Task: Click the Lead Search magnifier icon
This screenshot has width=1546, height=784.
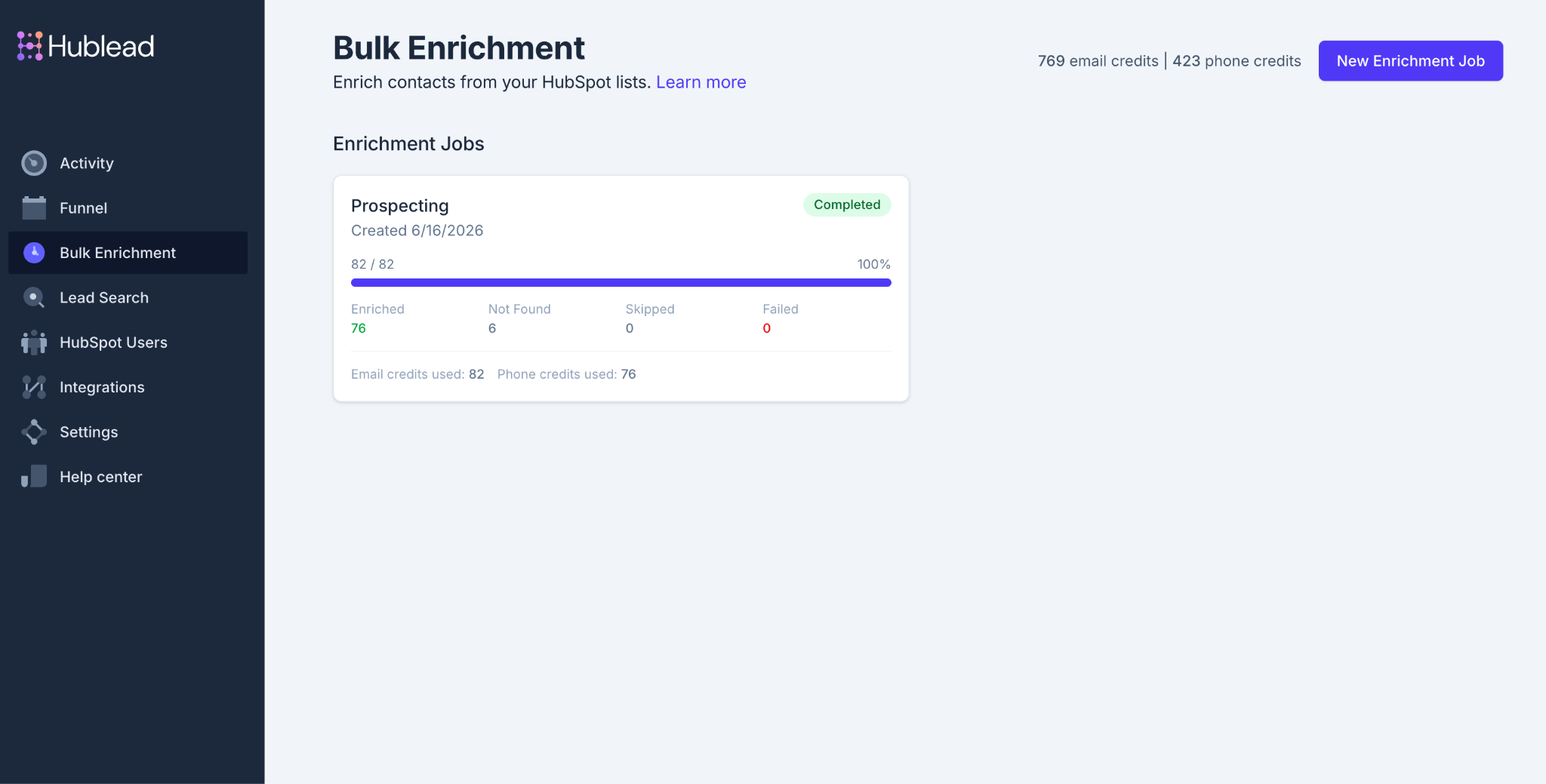Action: coord(34,297)
